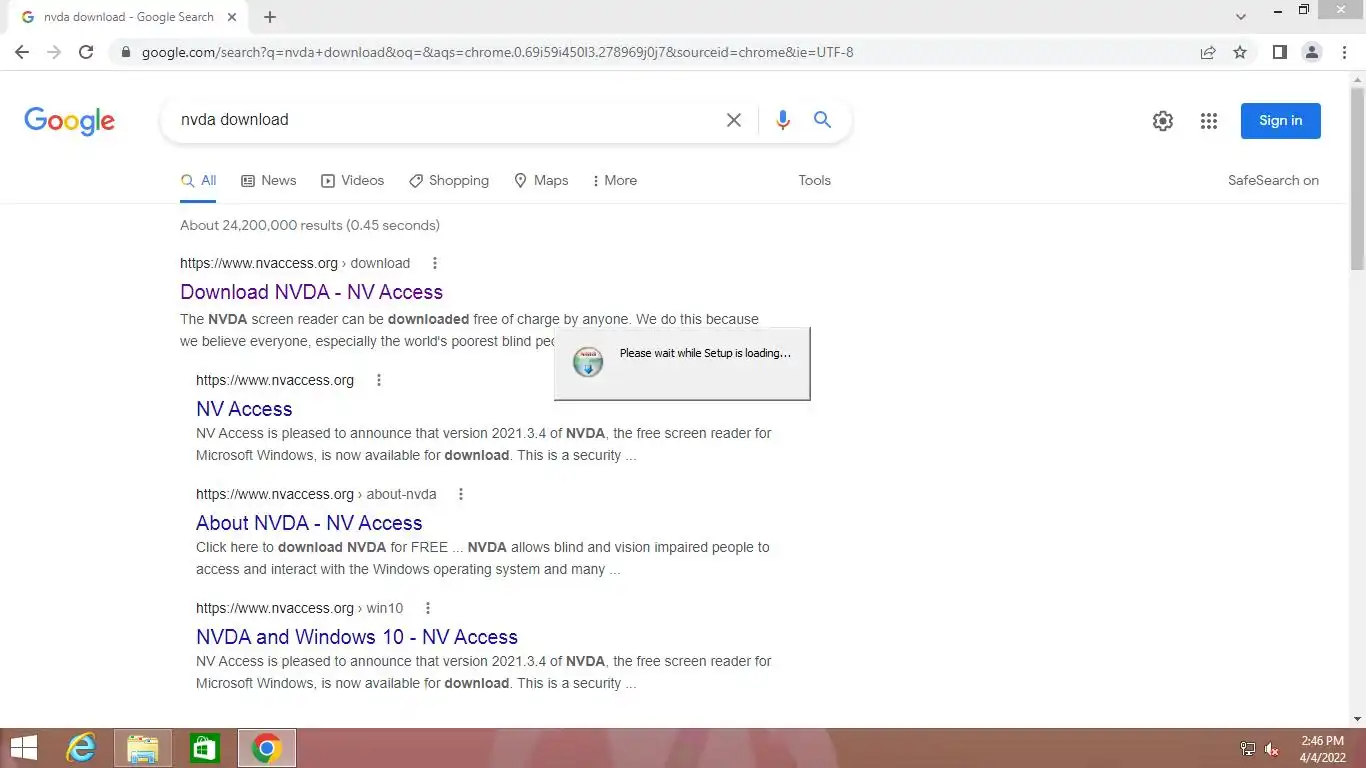The image size is (1366, 768).
Task: Reload the current page
Action: [86, 52]
